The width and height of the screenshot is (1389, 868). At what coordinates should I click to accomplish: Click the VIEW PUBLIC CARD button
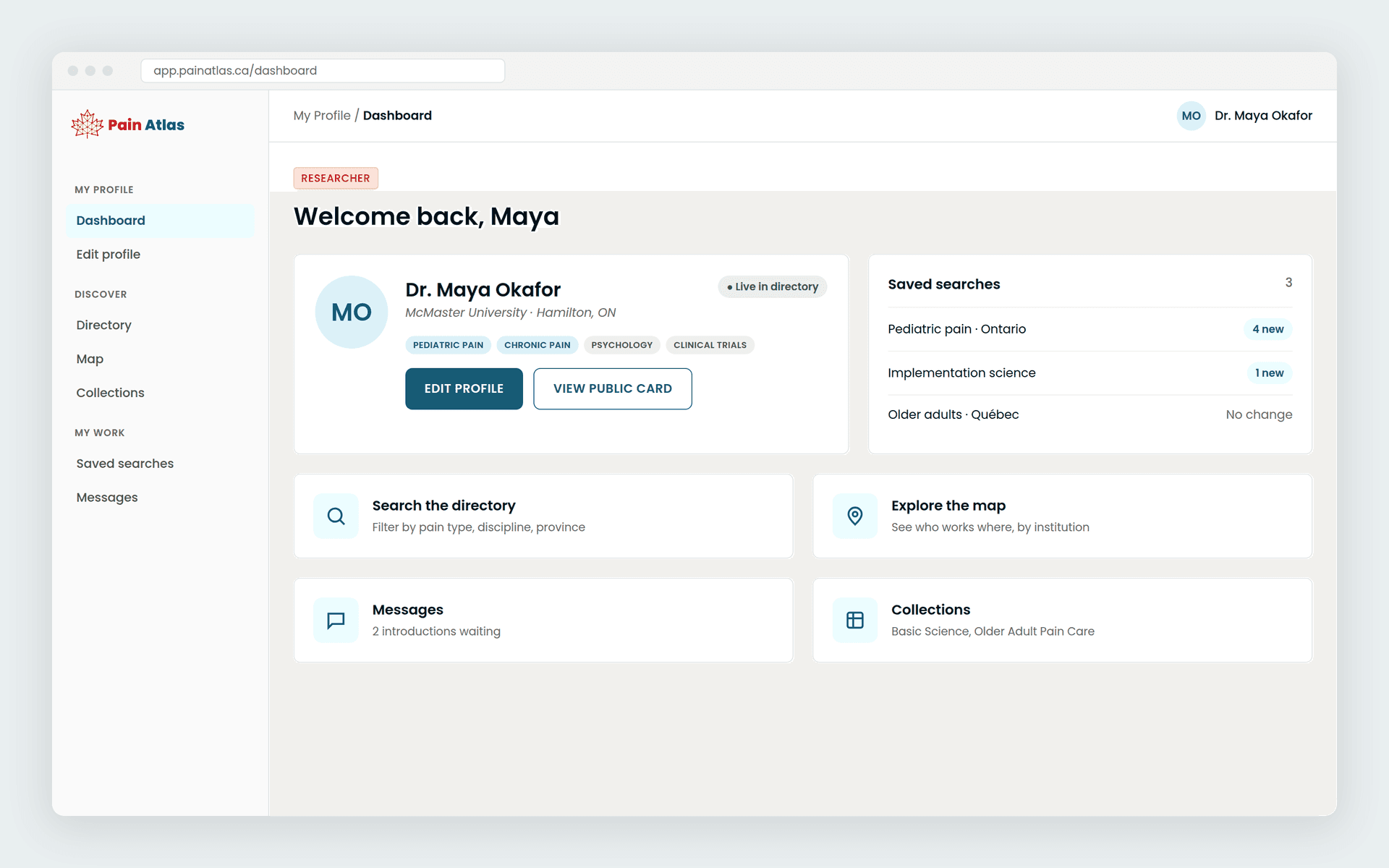tap(613, 388)
